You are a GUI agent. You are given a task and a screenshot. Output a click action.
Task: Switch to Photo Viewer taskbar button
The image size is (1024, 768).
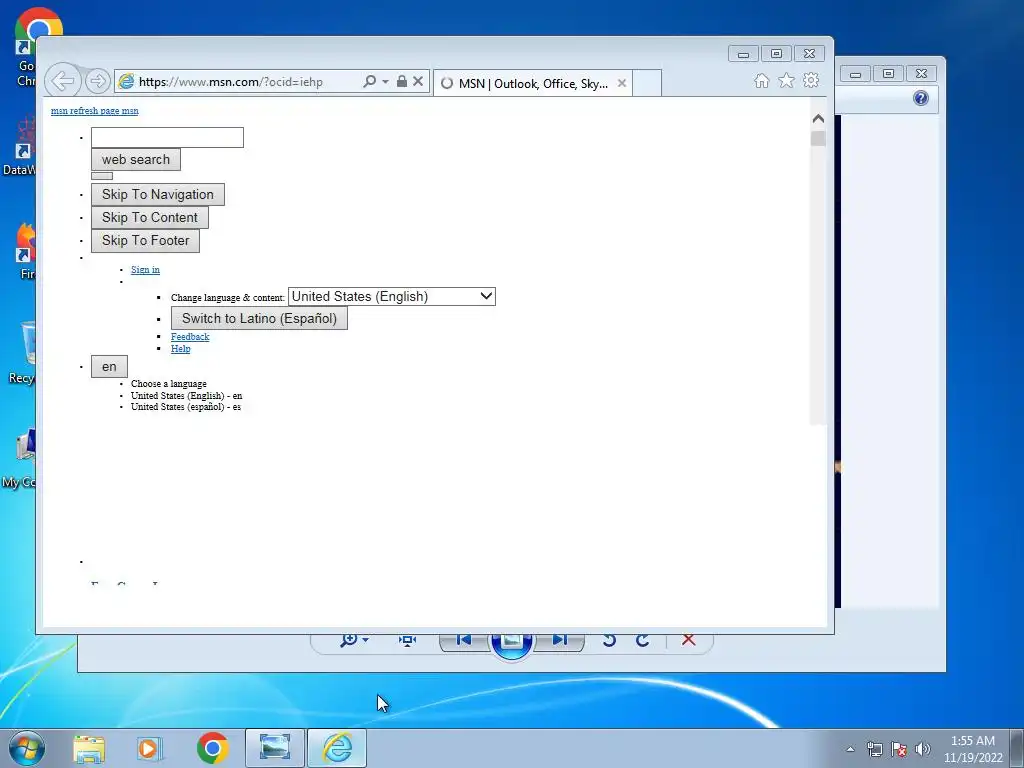pyautogui.click(x=275, y=748)
